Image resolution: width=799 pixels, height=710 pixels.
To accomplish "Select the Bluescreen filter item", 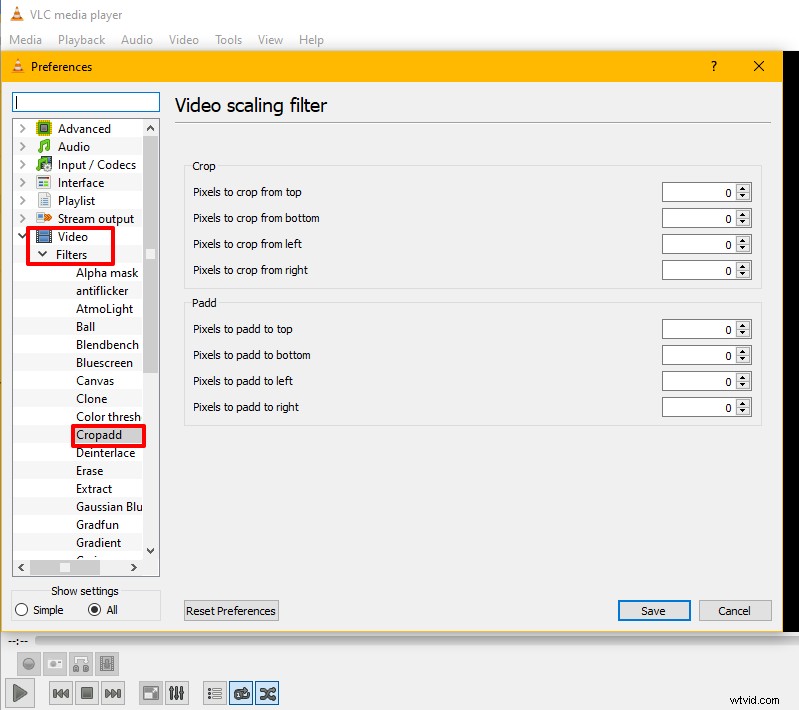I will 104,362.
